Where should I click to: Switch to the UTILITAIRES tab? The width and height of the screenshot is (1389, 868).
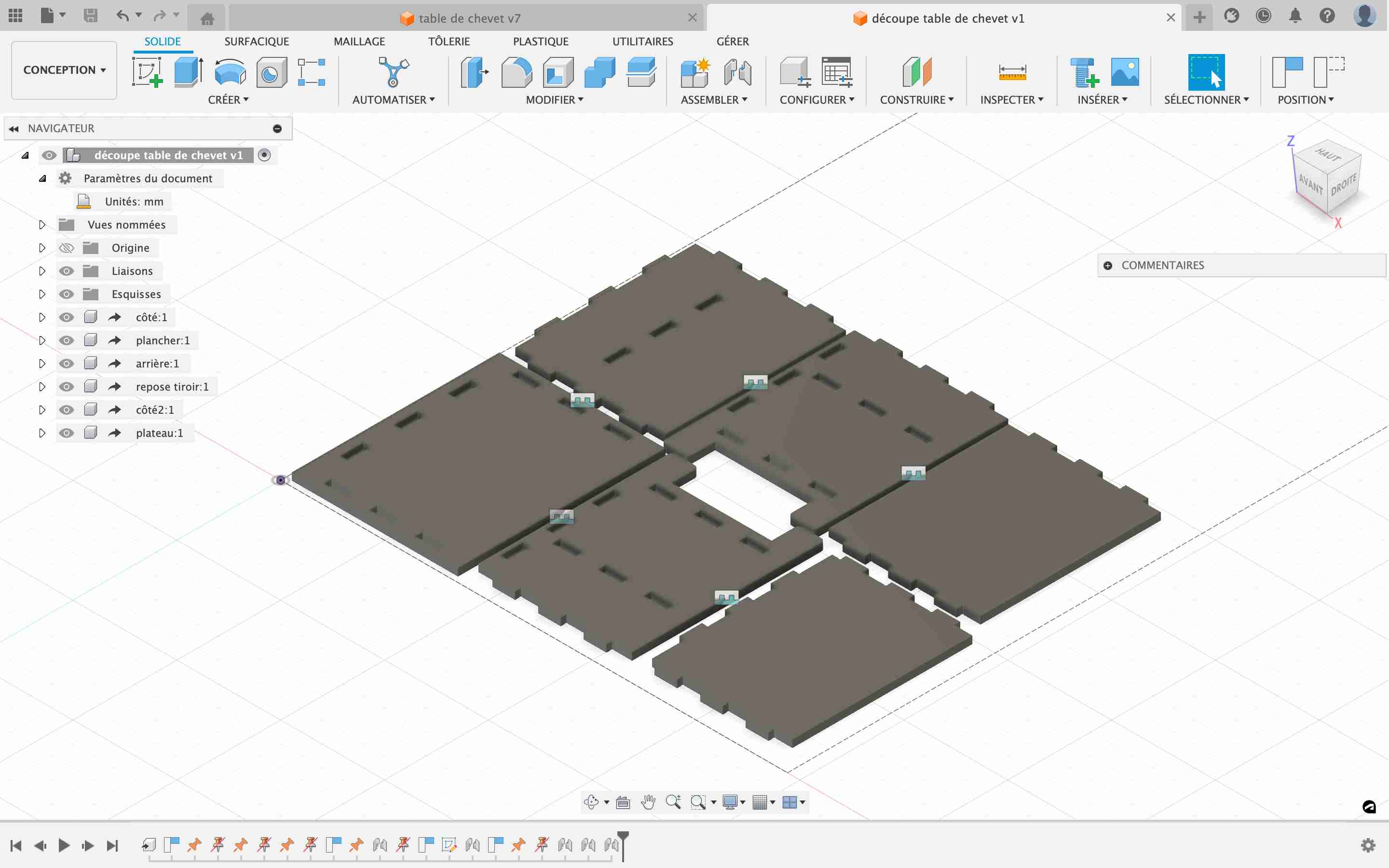pyautogui.click(x=643, y=41)
